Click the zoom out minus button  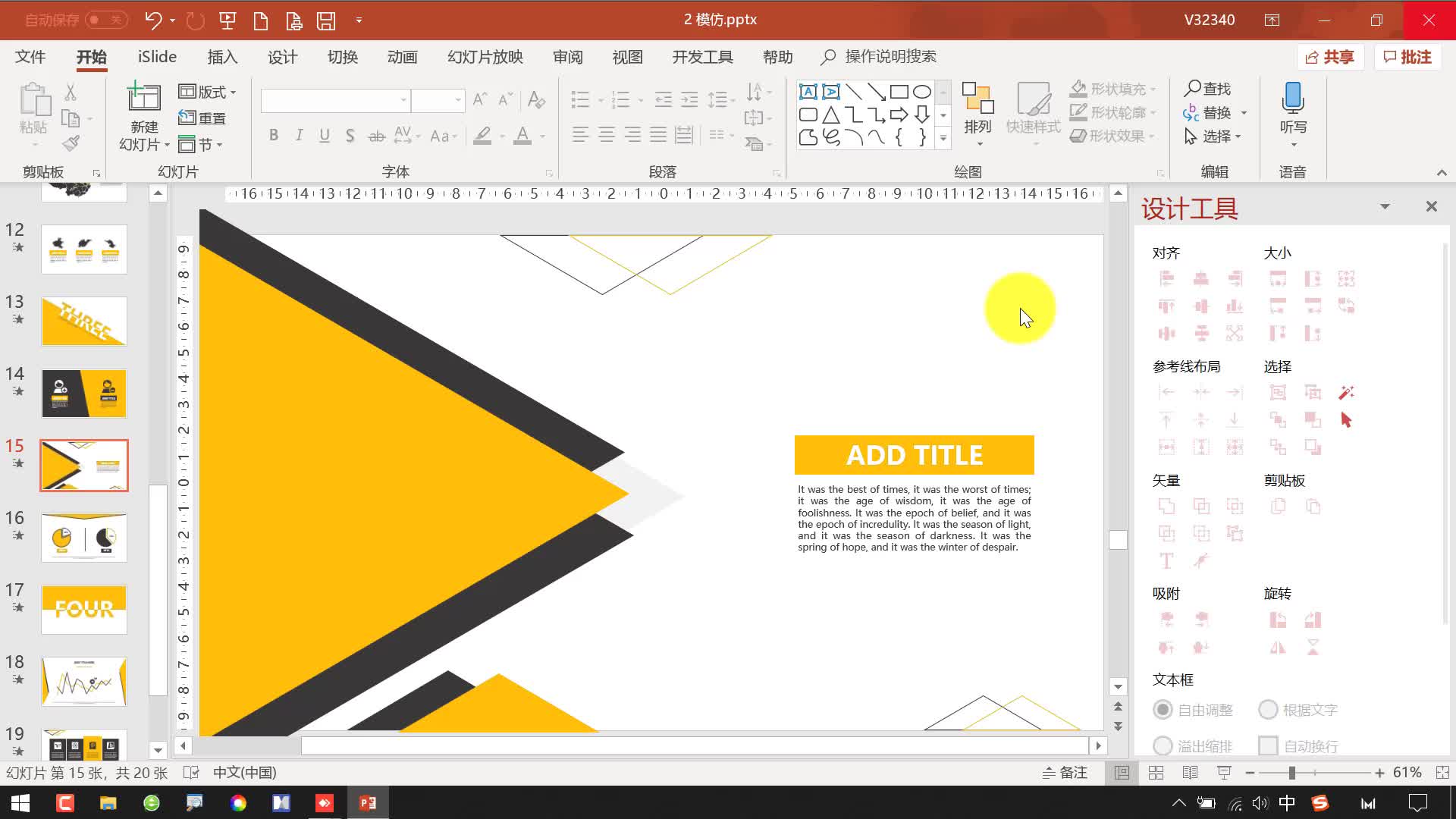tap(1250, 773)
